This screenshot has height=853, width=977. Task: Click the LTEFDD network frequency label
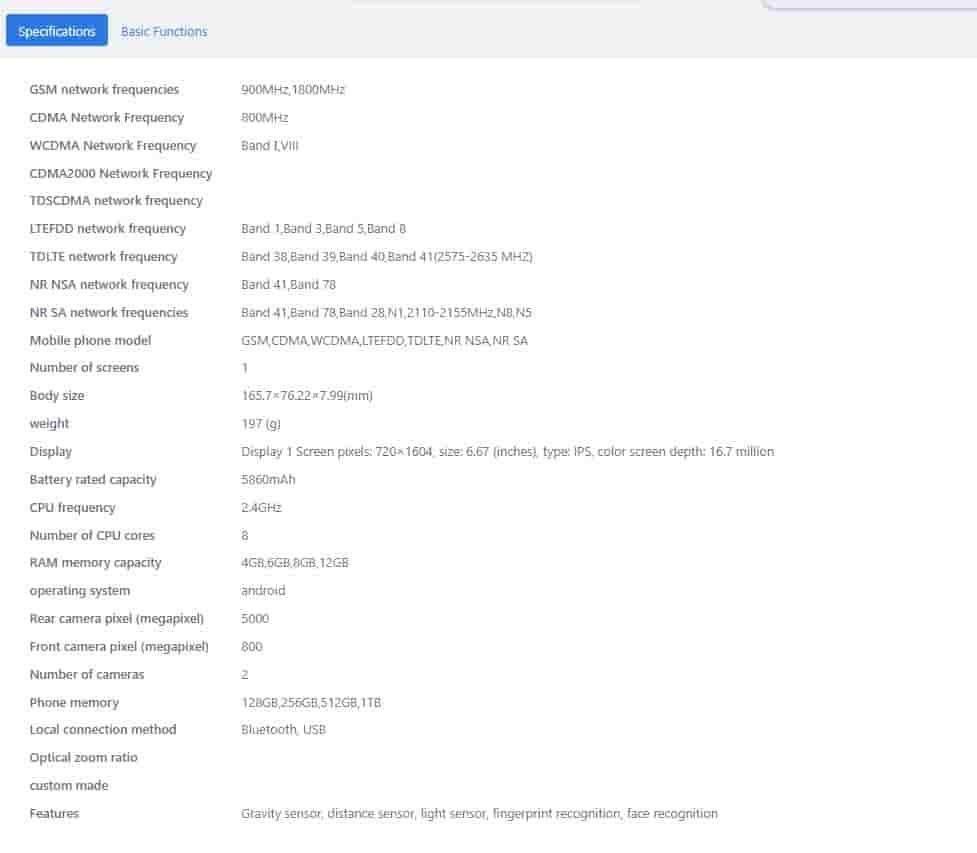pos(108,229)
